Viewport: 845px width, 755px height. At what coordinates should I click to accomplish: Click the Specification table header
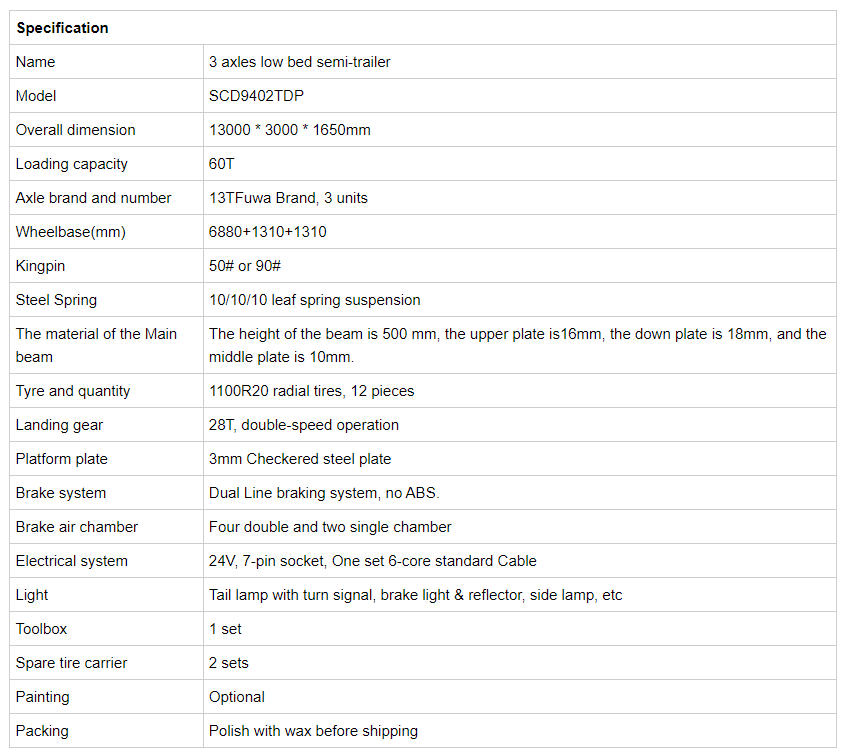click(x=62, y=28)
